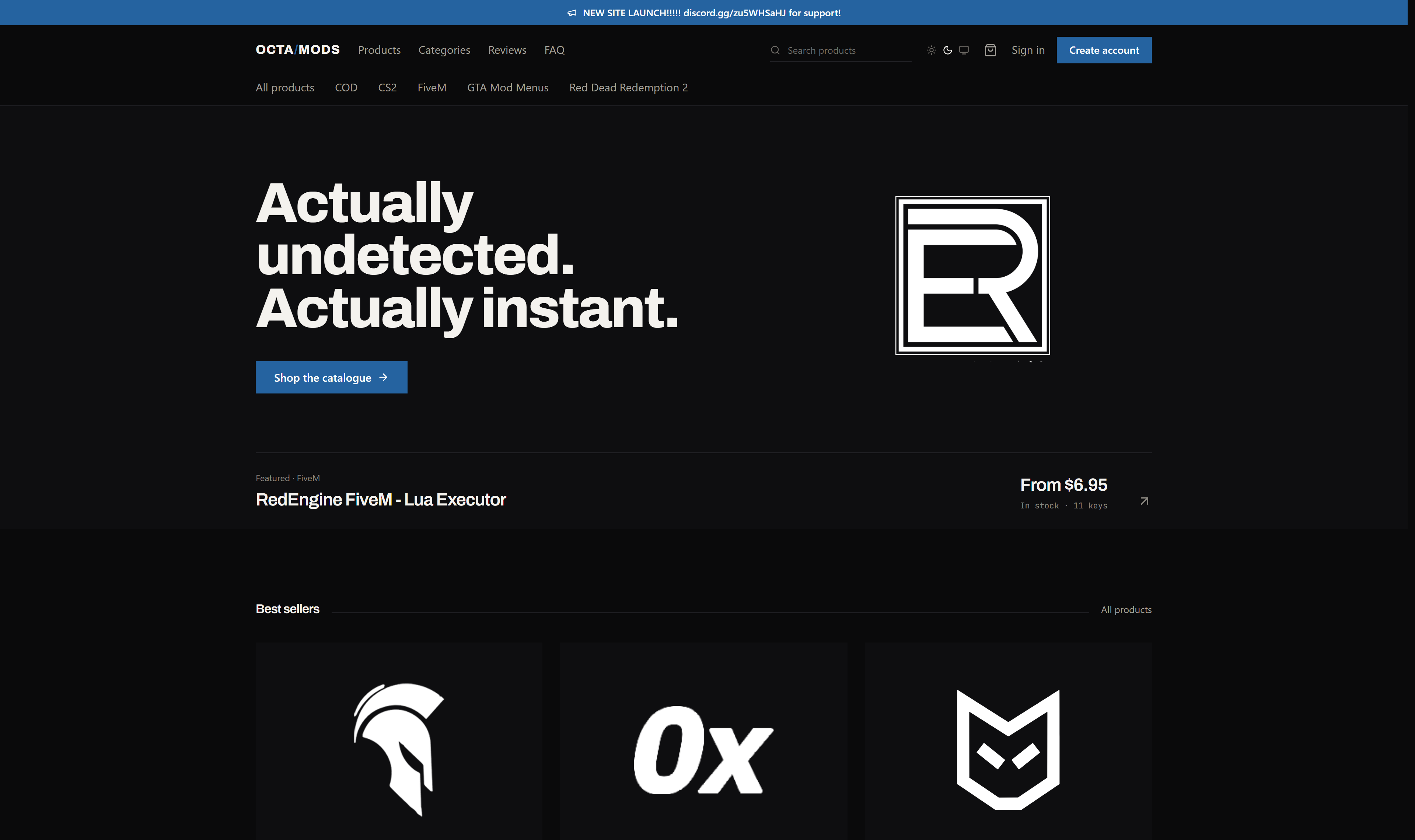Click All products link beside Best sellers

pyautogui.click(x=1126, y=610)
